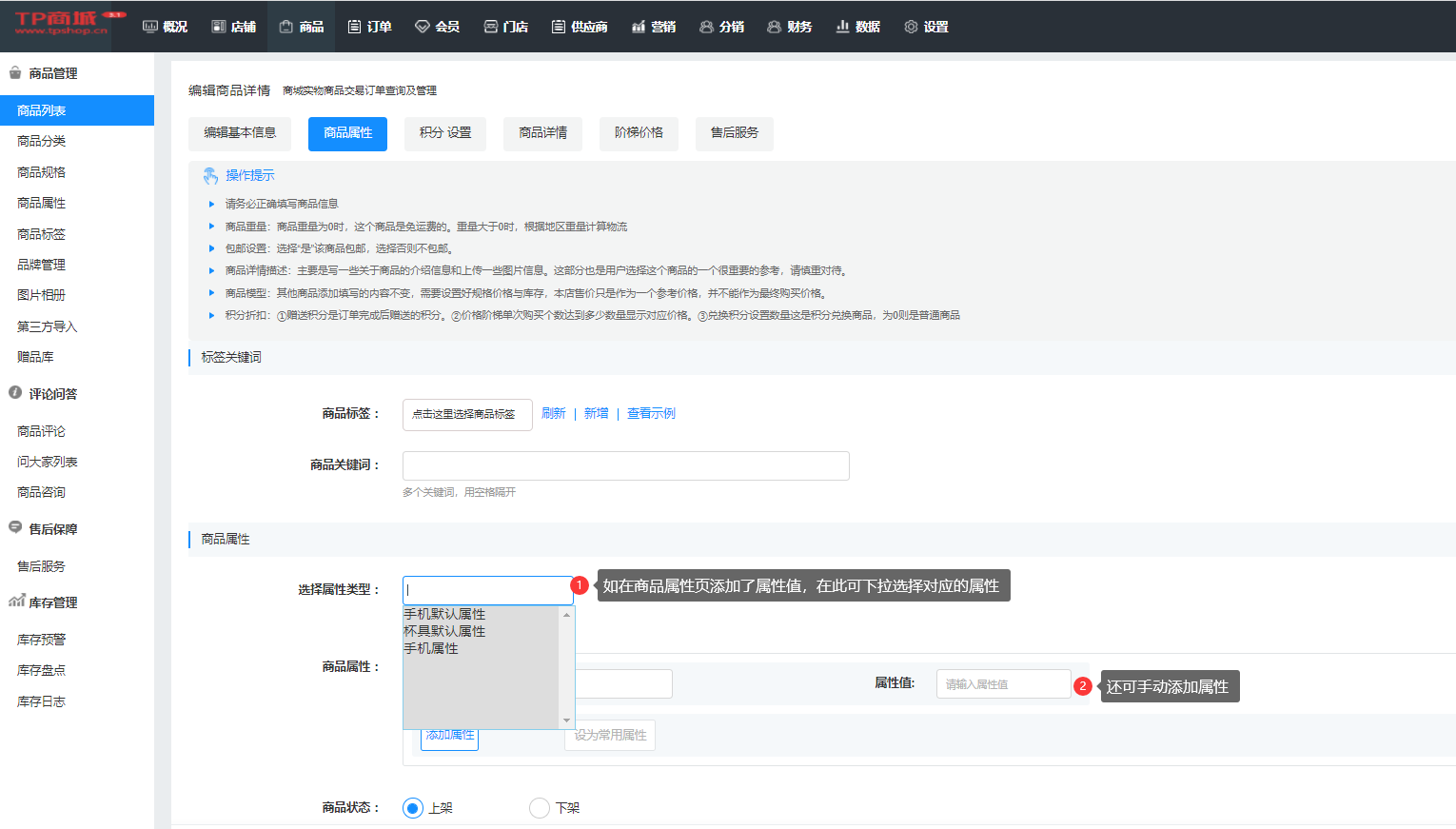
Task: Open the 数据 statistics section
Action: (857, 27)
